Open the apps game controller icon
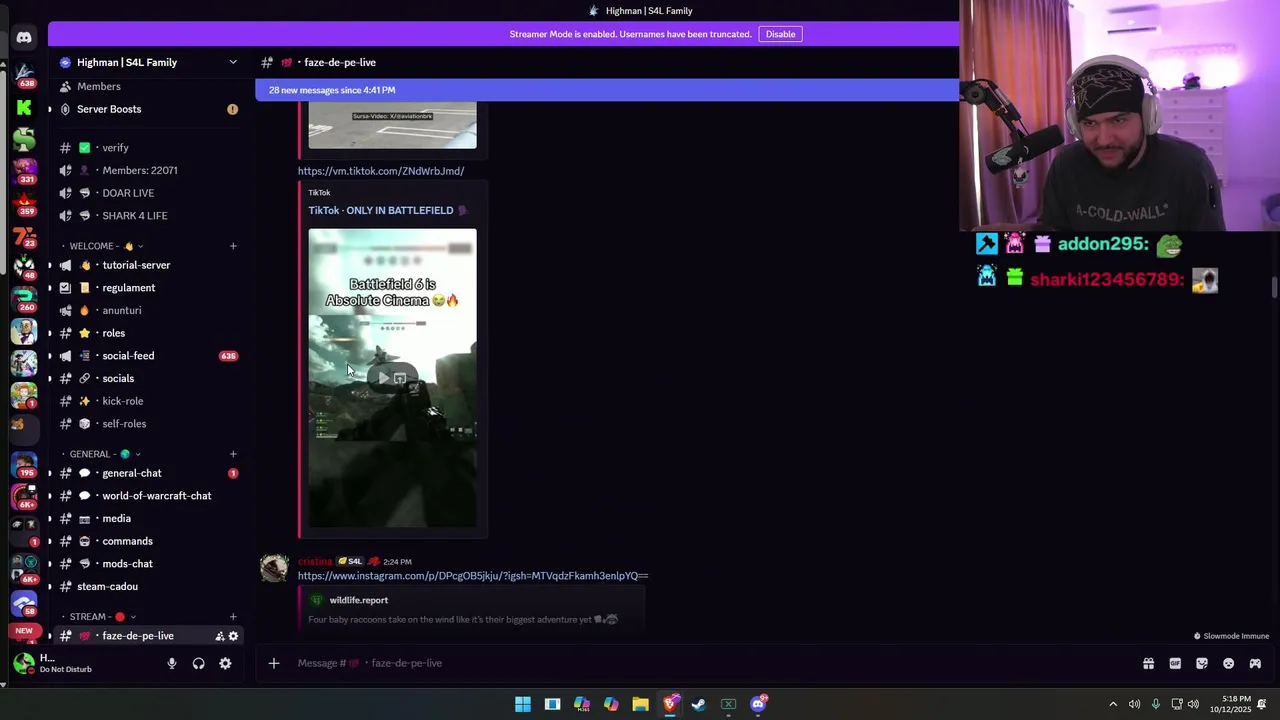The image size is (1280, 720). click(x=1255, y=663)
